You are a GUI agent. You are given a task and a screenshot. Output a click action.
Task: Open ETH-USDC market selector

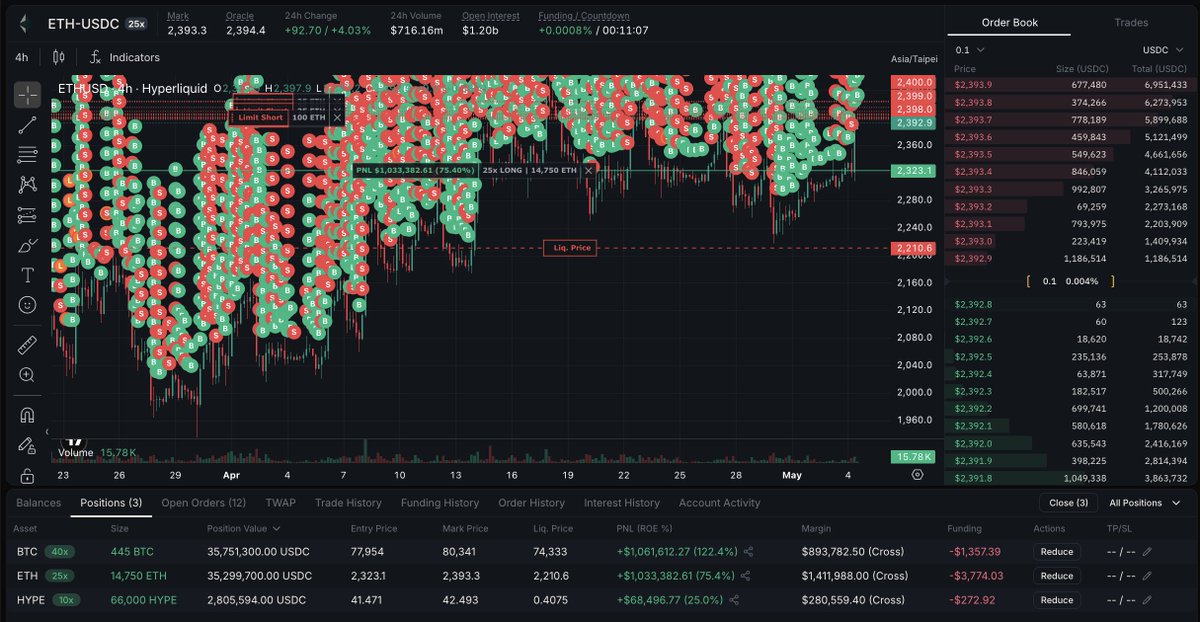tap(83, 22)
